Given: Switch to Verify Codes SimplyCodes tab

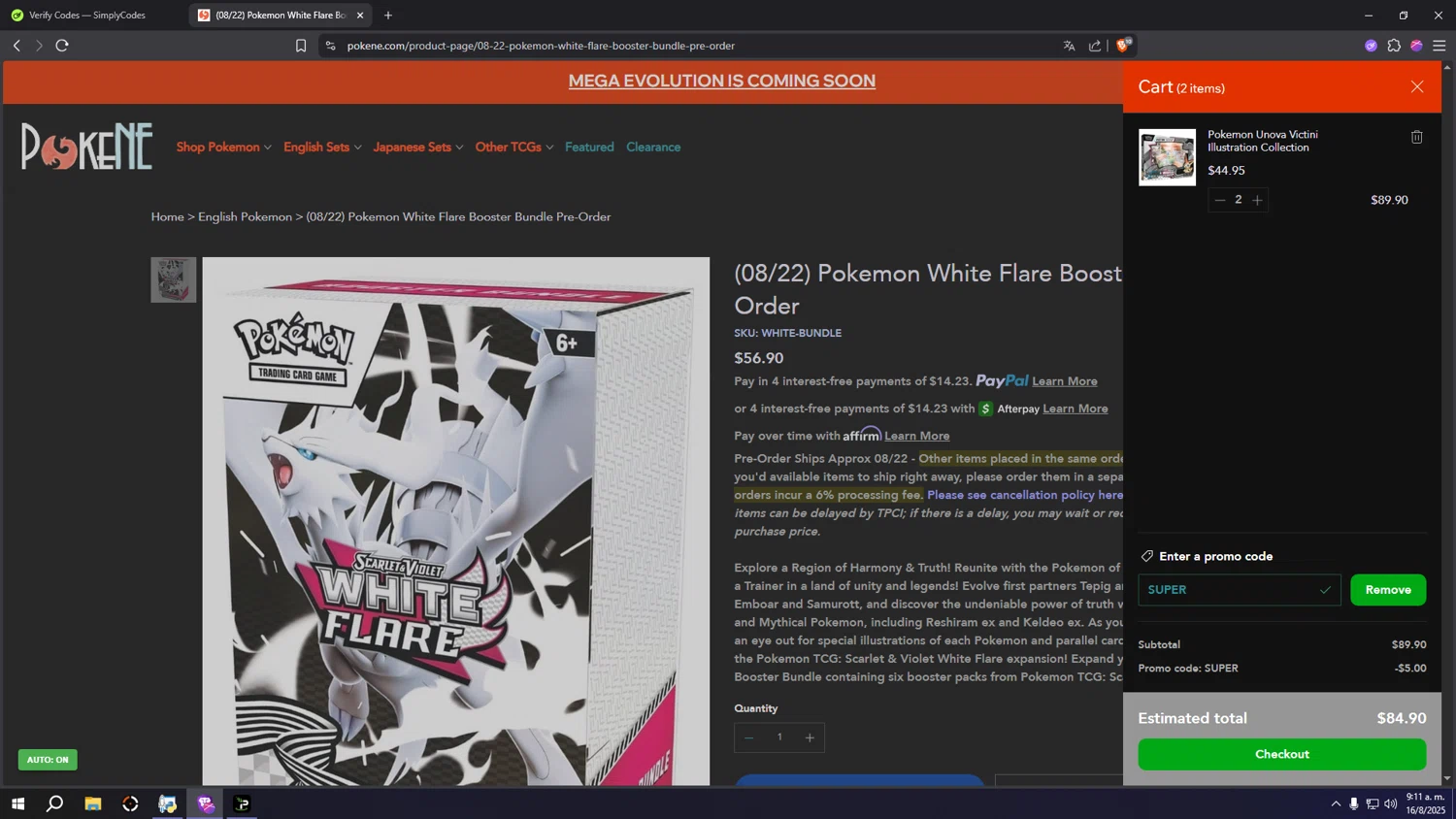Looking at the screenshot, I should tap(87, 16).
